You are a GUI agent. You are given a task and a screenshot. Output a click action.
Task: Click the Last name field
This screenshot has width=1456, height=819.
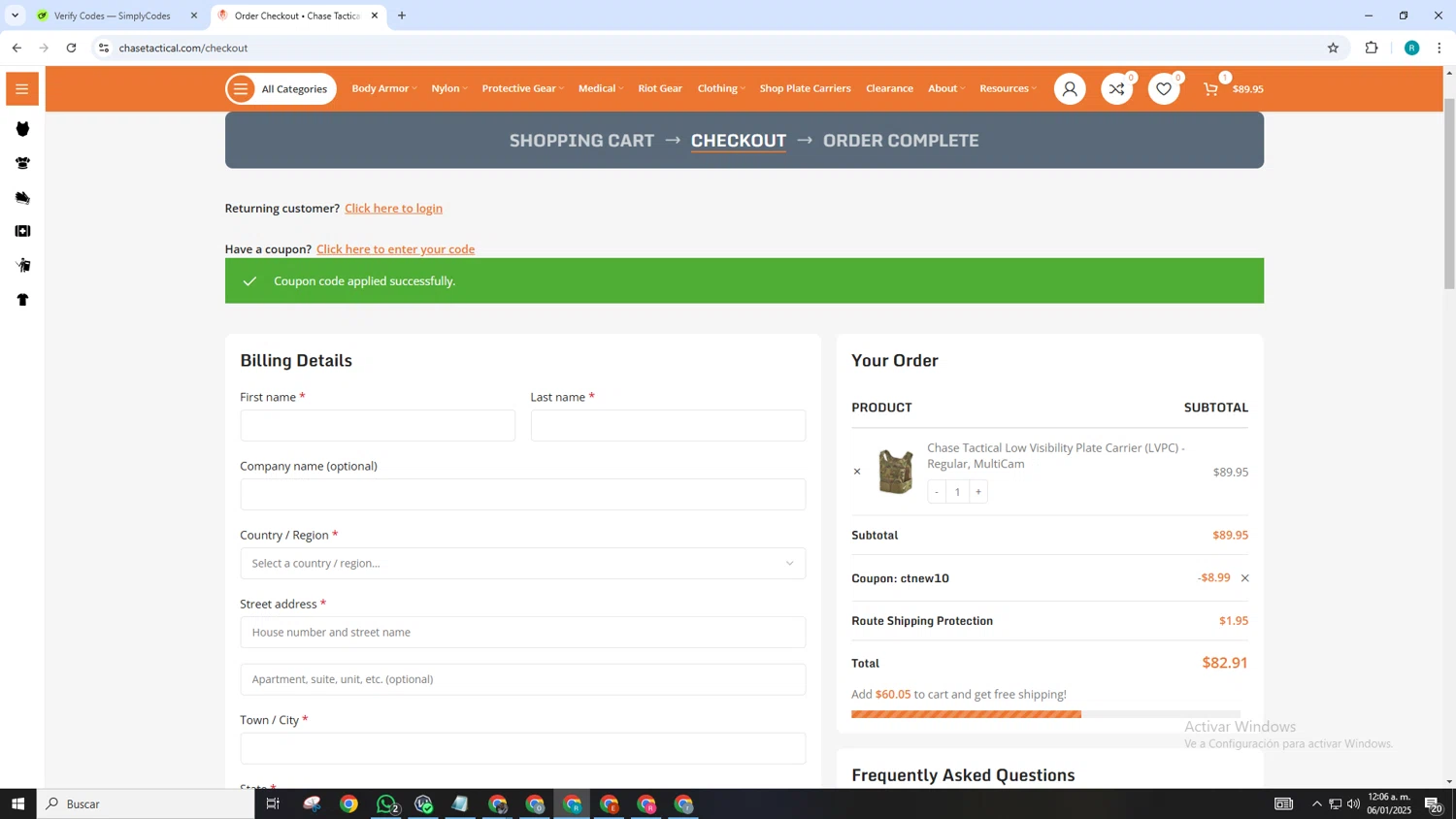click(x=668, y=426)
